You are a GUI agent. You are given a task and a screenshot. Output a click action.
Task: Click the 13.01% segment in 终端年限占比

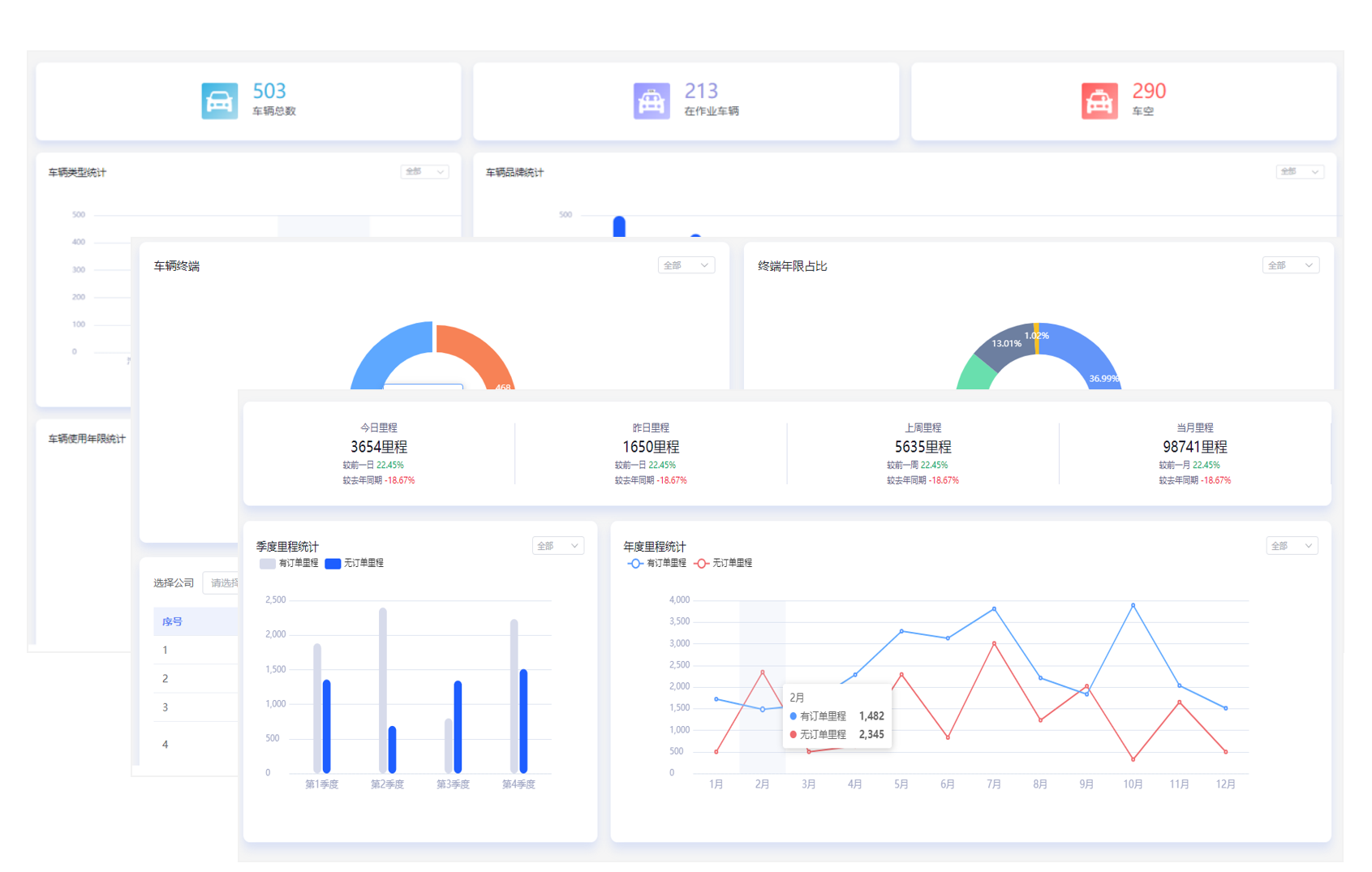click(x=1003, y=345)
